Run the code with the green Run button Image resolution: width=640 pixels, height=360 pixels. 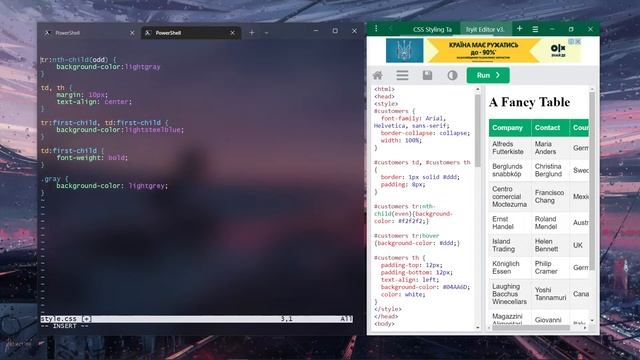(488, 76)
